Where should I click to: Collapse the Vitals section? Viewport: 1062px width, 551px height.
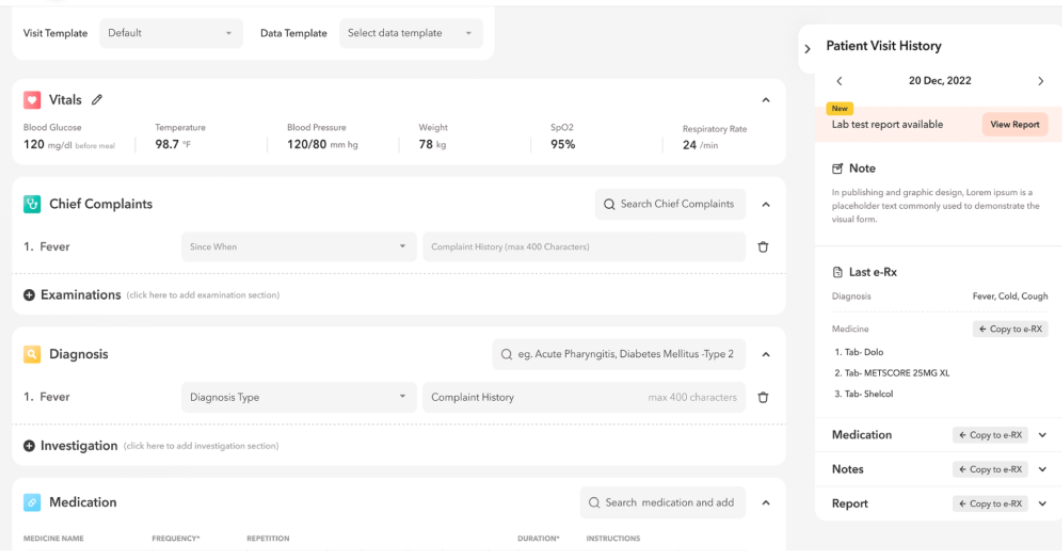[766, 100]
